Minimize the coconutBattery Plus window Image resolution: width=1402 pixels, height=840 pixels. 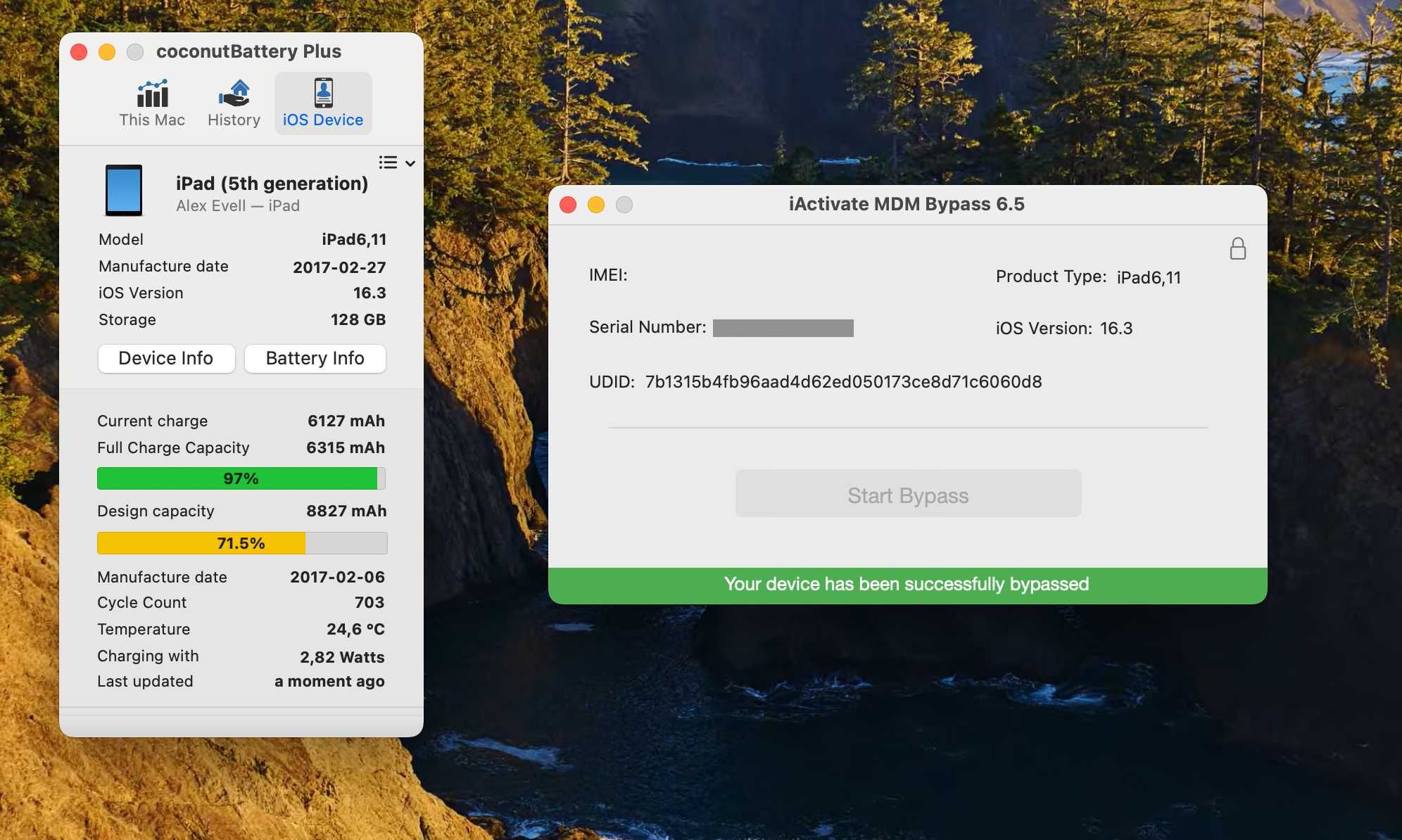107,52
